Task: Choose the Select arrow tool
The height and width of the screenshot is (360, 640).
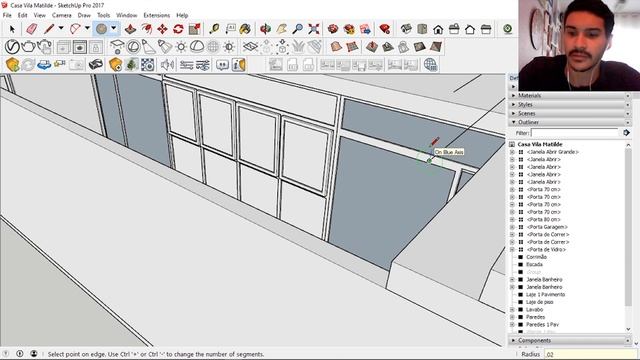Action: (x=12, y=29)
